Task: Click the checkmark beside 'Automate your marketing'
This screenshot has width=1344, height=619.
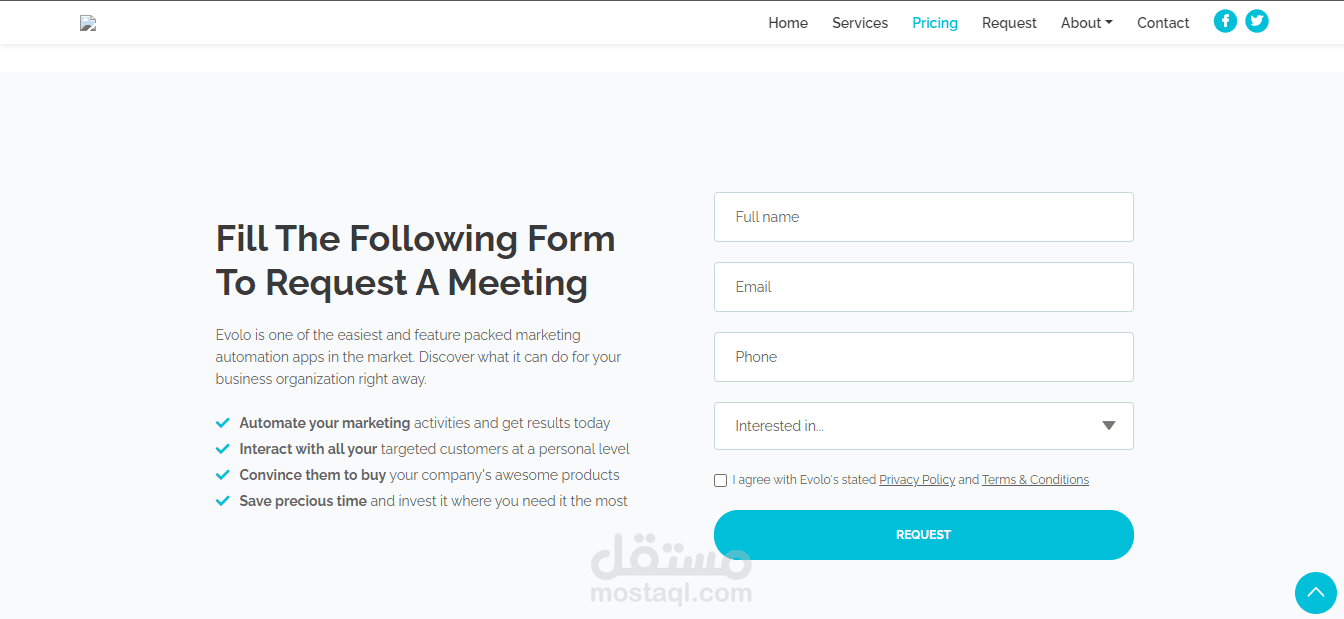Action: (223, 423)
